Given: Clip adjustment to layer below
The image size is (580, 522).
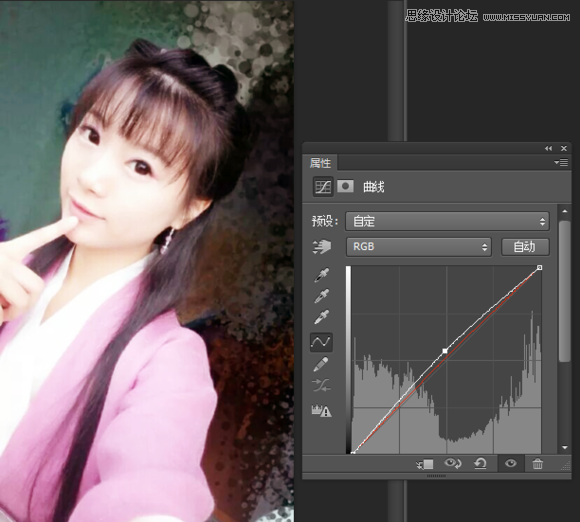Looking at the screenshot, I should 425,464.
